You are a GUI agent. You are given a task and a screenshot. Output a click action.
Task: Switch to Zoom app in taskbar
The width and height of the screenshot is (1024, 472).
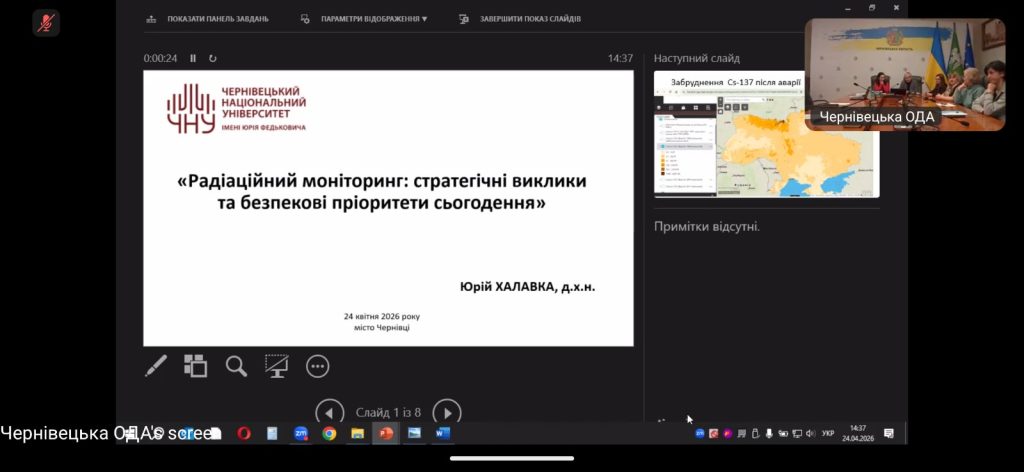point(300,433)
